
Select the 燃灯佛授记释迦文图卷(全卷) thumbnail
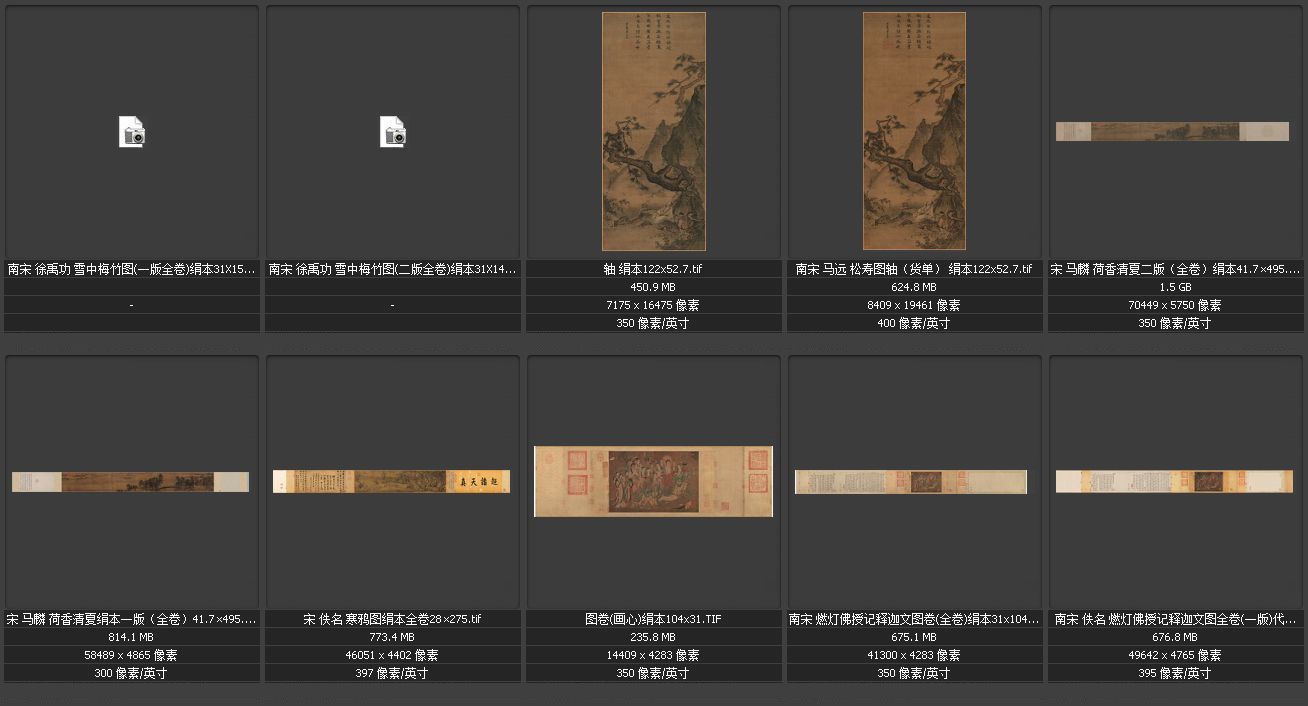click(914, 481)
